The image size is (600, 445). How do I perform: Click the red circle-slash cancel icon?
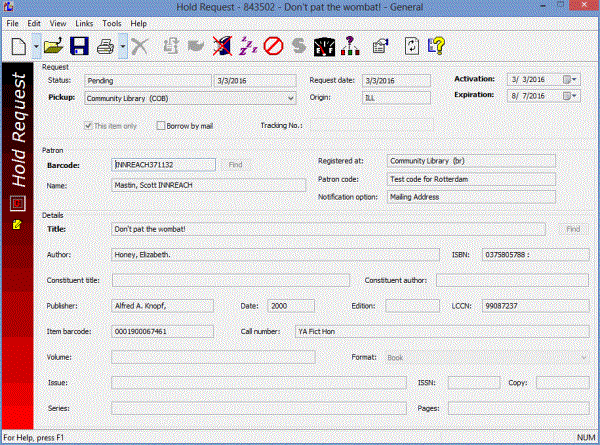[x=273, y=46]
